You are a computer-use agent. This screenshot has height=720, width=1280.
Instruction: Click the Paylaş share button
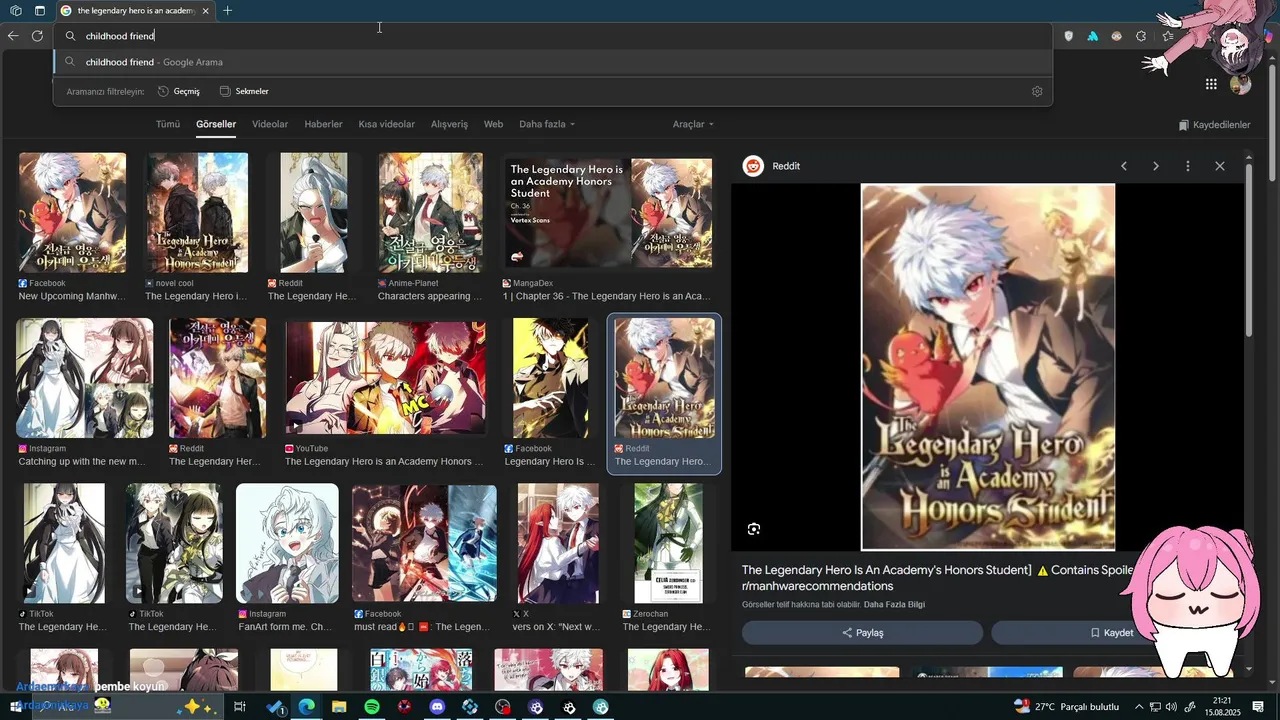point(862,633)
